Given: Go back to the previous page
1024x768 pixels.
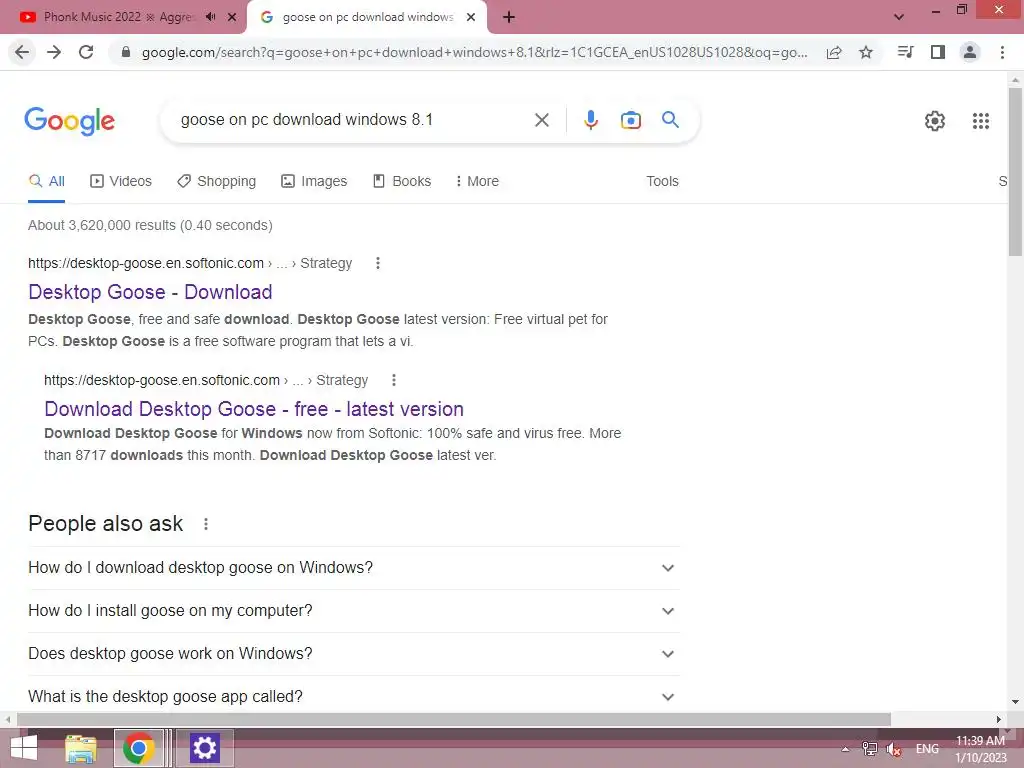Looking at the screenshot, I should [22, 52].
